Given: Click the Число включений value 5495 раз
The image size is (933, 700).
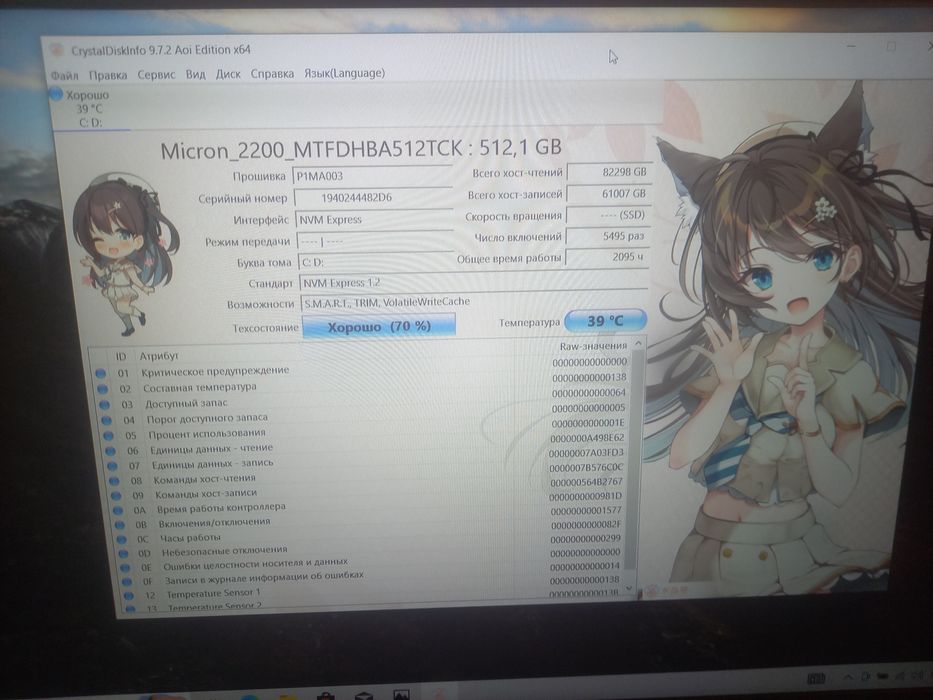Looking at the screenshot, I should coord(608,236).
